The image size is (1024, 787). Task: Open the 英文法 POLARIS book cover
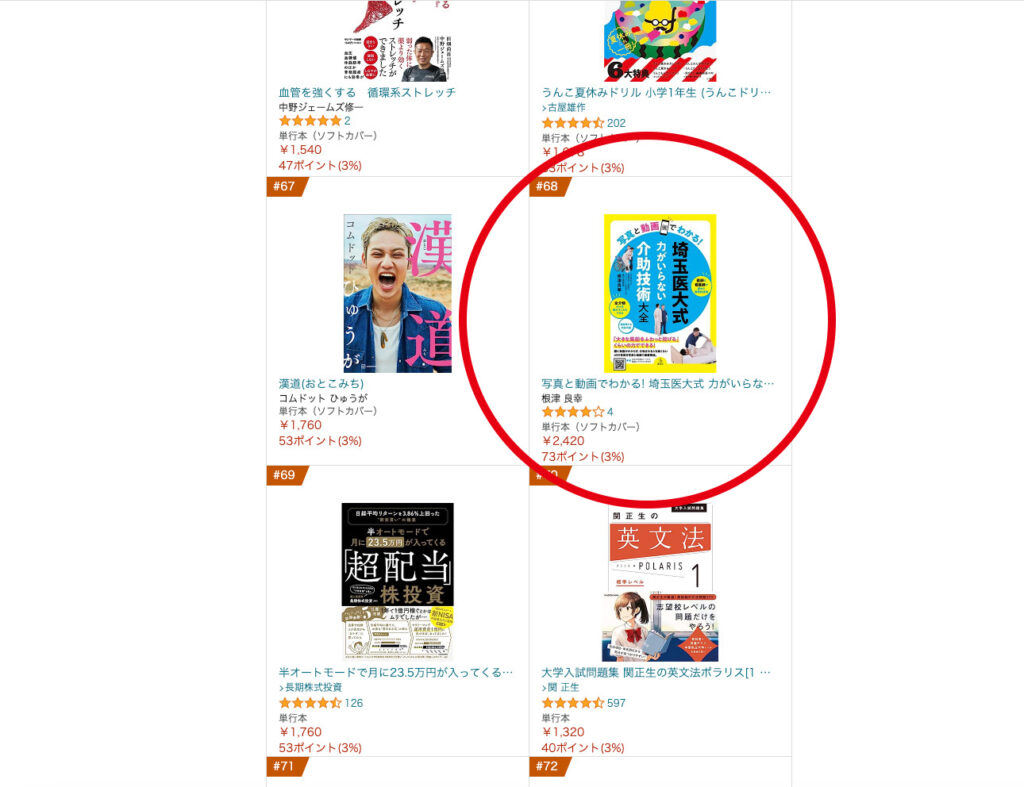tap(660, 582)
